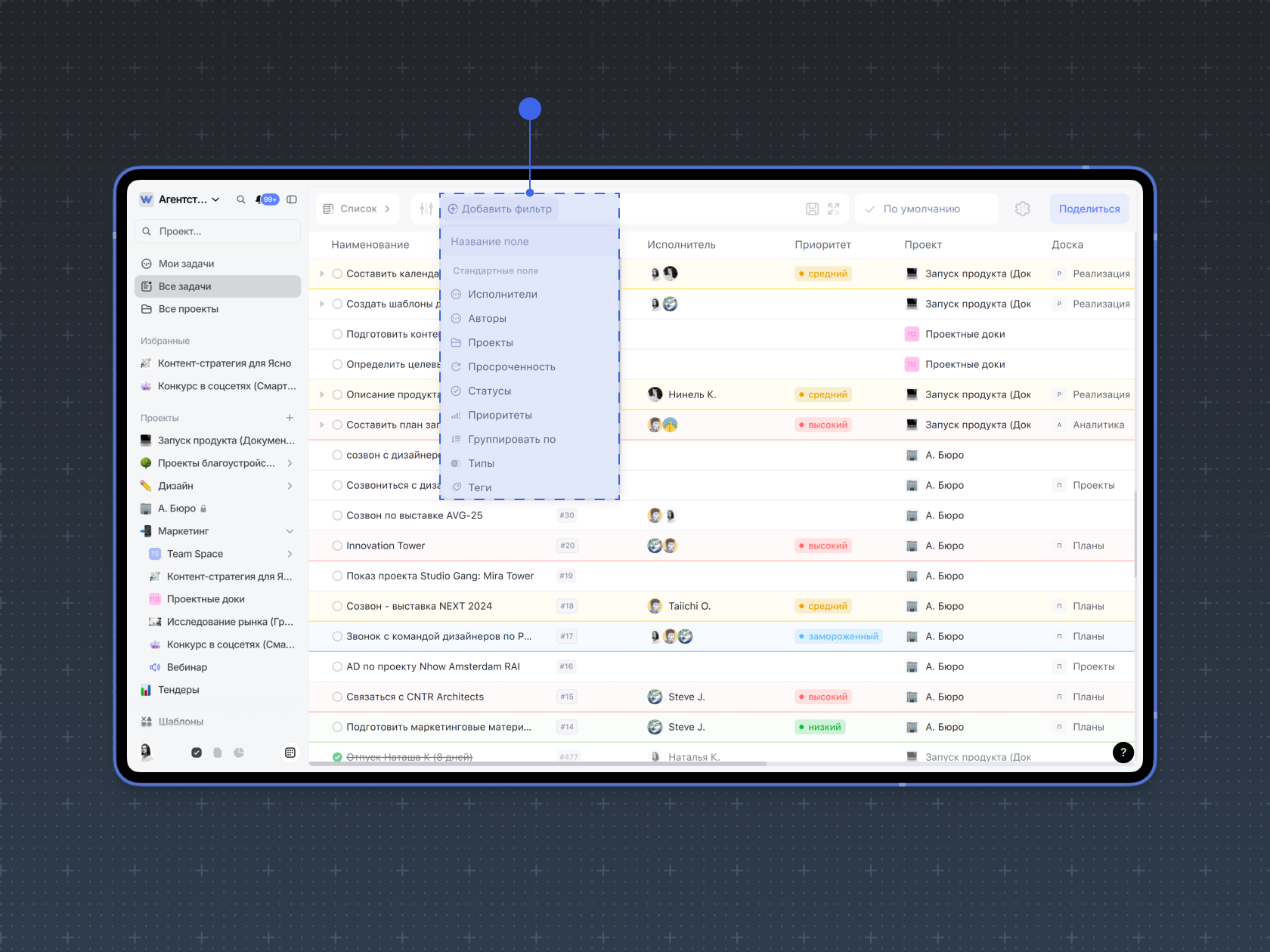
Task: Expand table to fullscreen icon
Action: coord(834,209)
